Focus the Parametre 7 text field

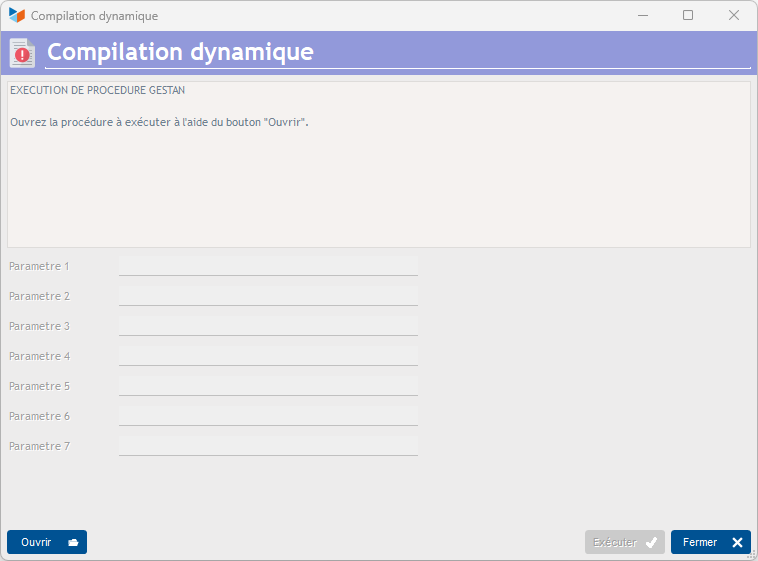pyautogui.click(x=268, y=446)
